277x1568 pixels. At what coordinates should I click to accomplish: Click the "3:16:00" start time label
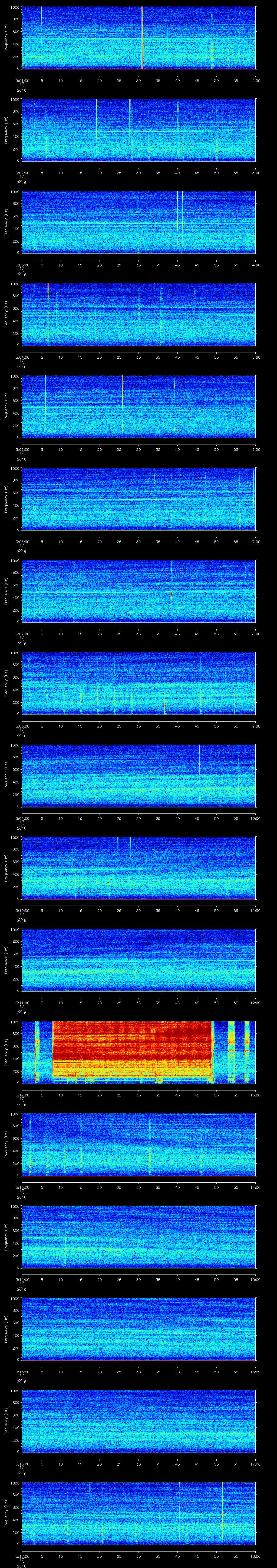pos(22,1463)
